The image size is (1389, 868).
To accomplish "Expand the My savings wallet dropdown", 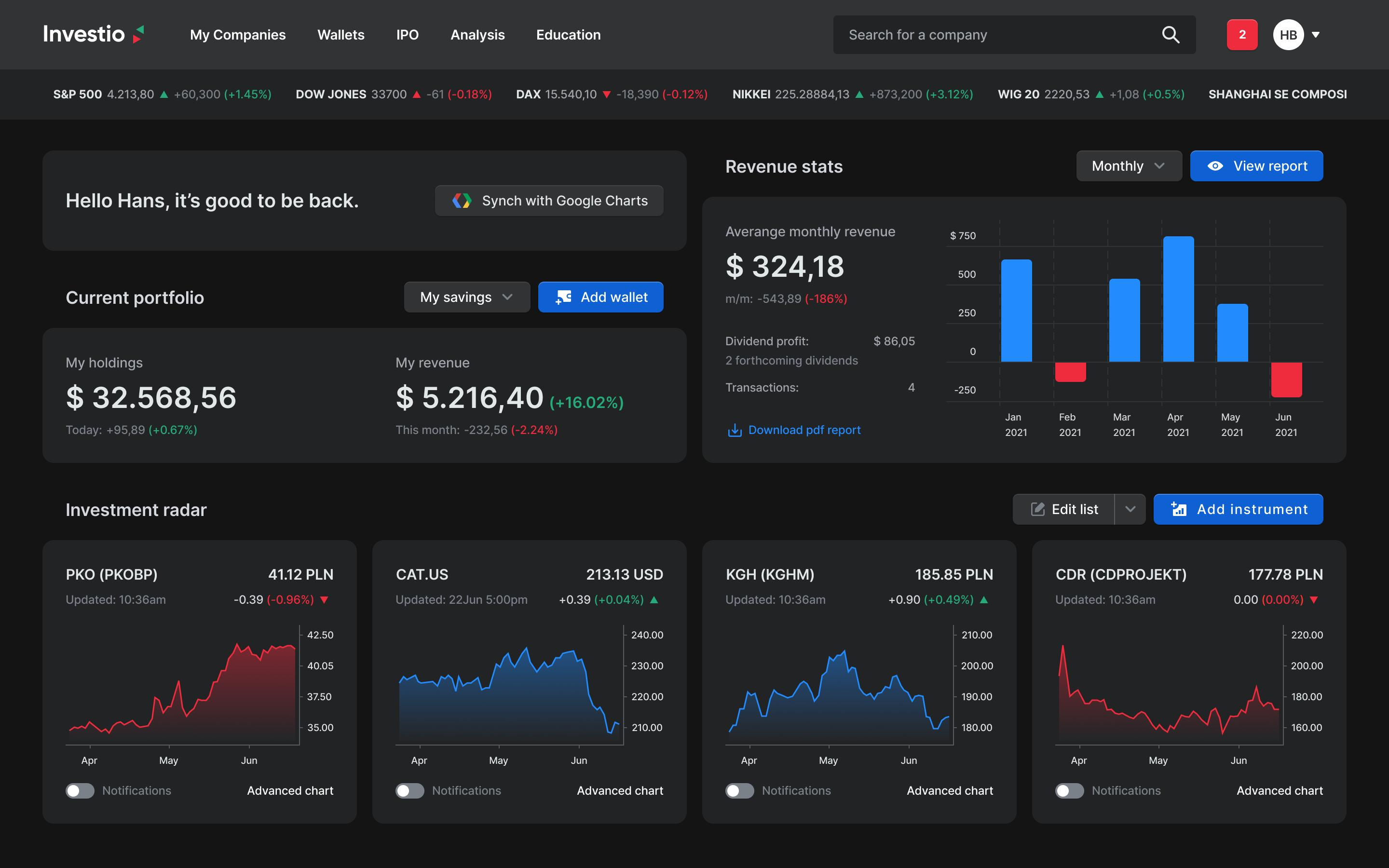I will click(x=467, y=297).
